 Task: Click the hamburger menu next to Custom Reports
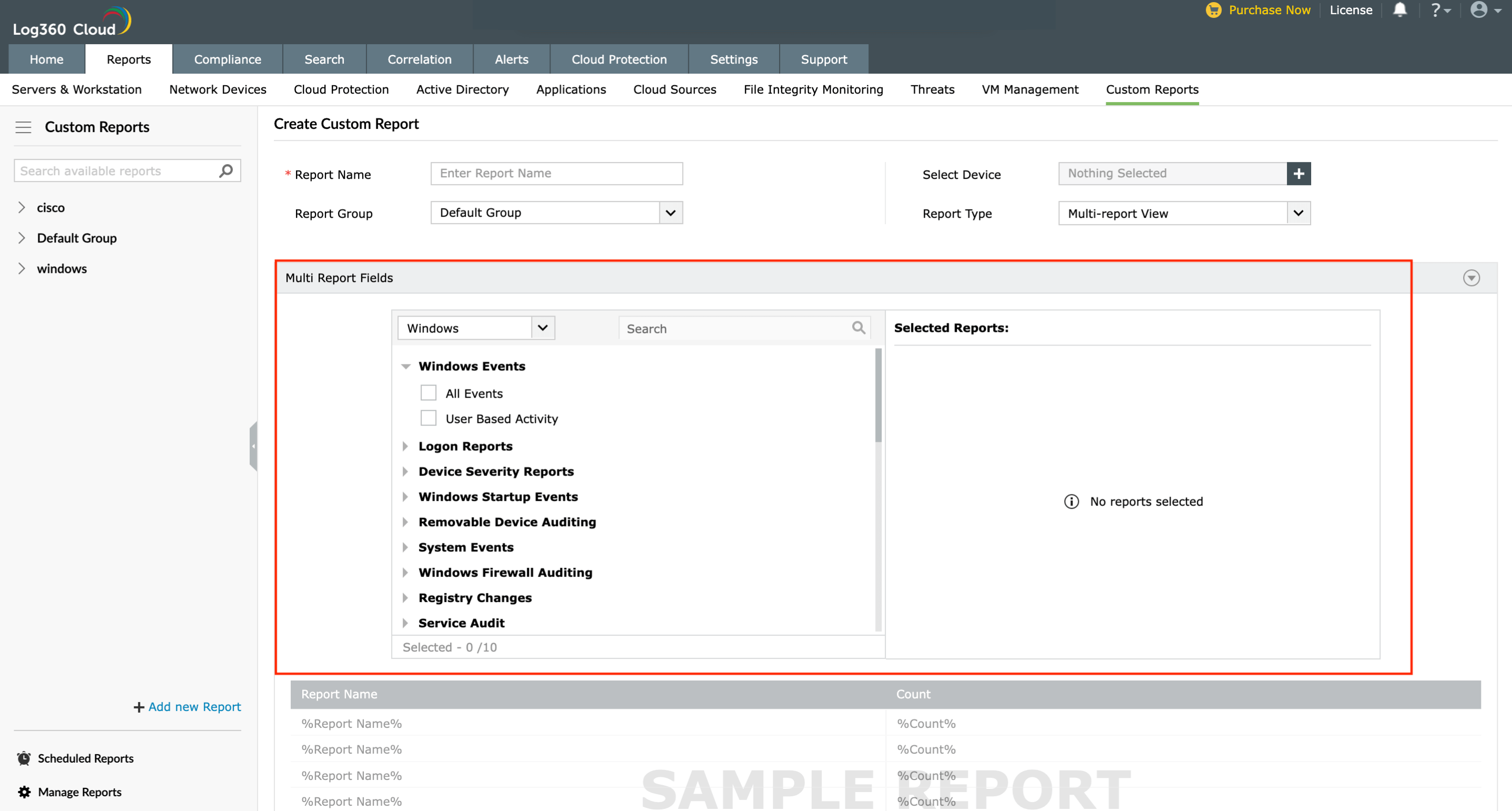[x=24, y=127]
